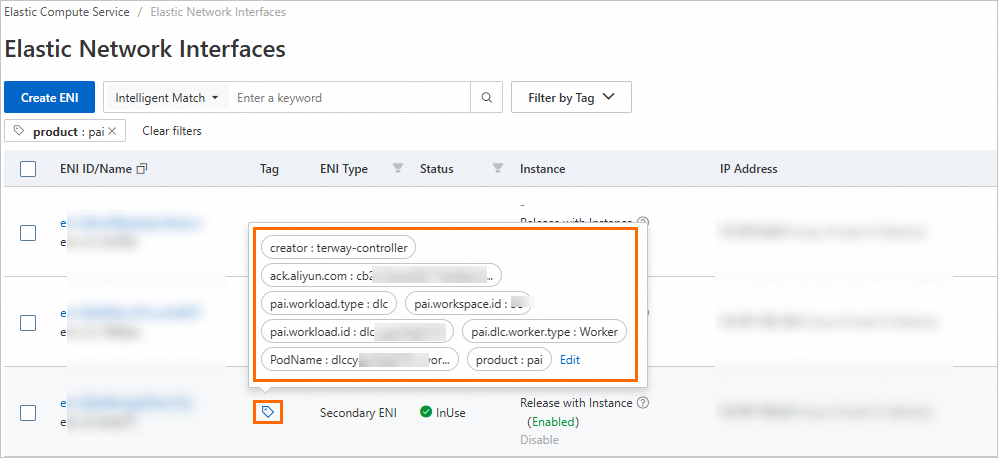Click the Tag column header
Viewport: 998px width, 458px height.
tap(269, 169)
